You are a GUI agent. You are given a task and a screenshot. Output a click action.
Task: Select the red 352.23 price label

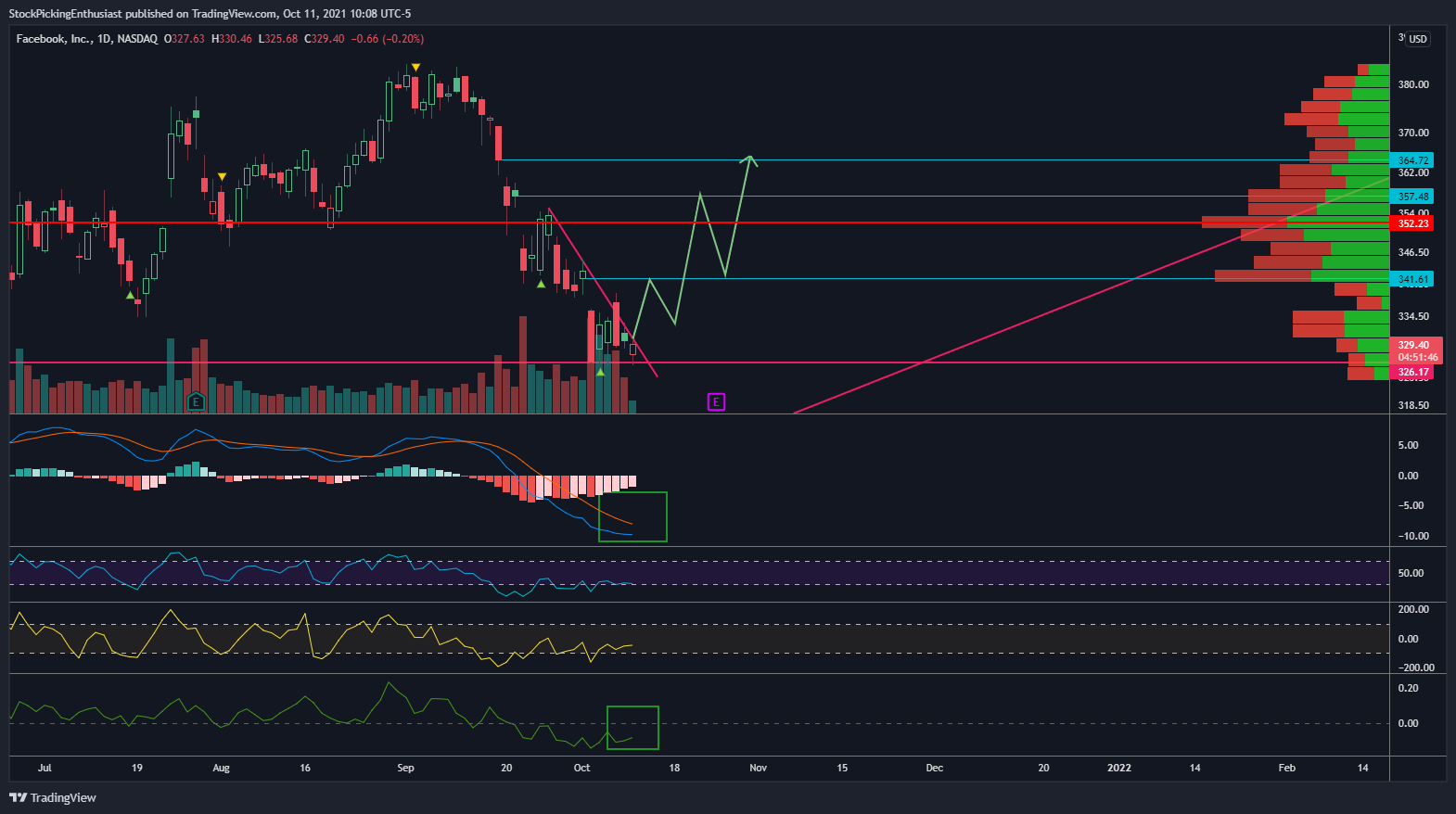(1413, 223)
